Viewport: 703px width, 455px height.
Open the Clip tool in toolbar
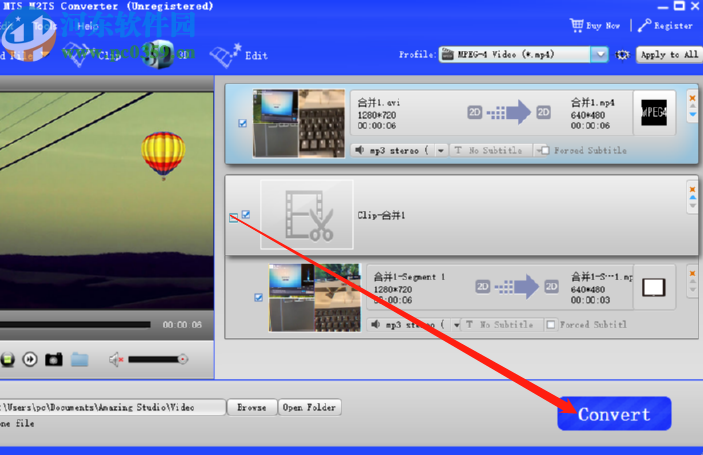[x=93, y=55]
